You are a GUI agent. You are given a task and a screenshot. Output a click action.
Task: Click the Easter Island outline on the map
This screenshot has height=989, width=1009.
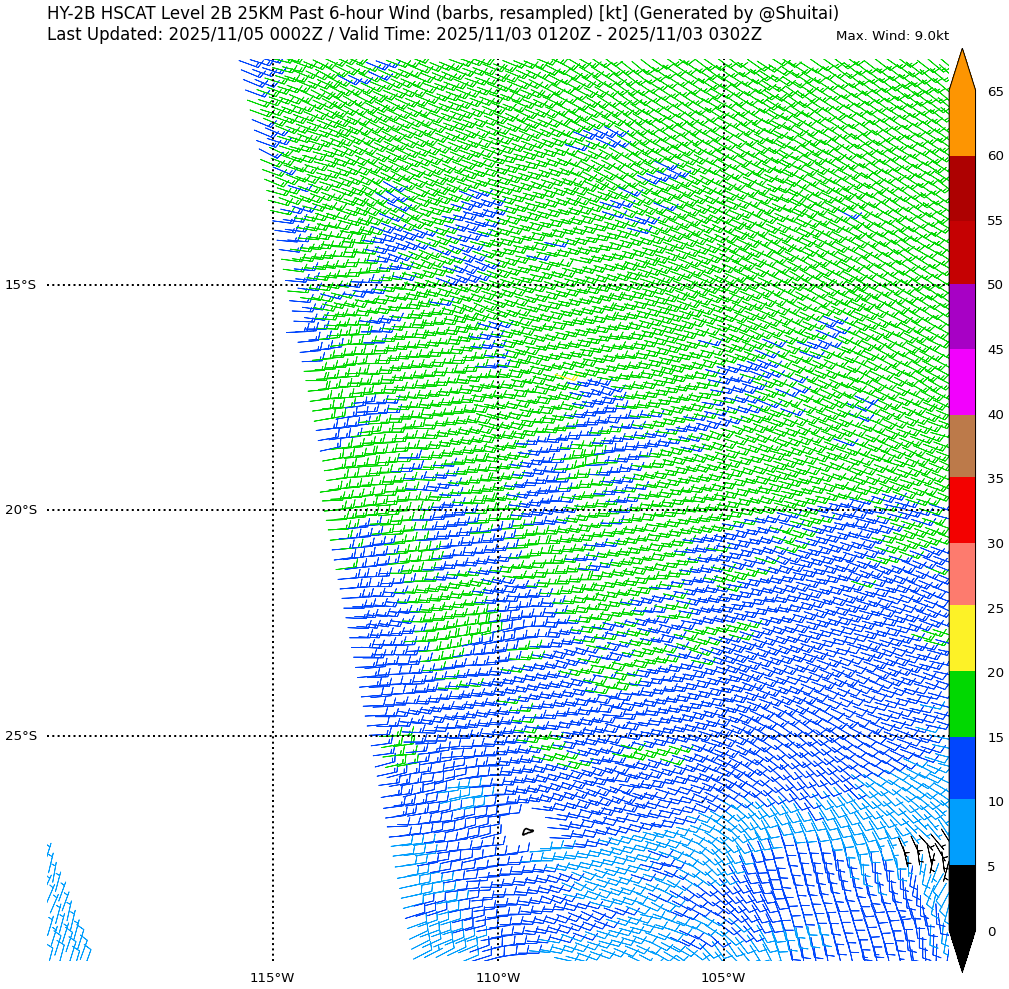click(x=528, y=831)
